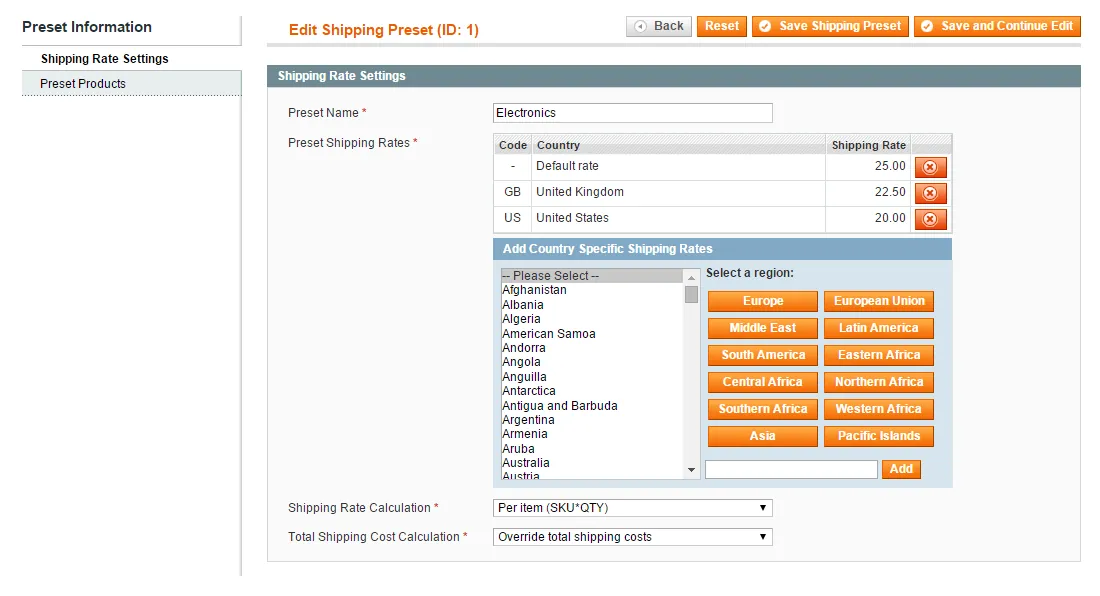Choose the Middle East region
The image size is (1100, 596).
(763, 328)
